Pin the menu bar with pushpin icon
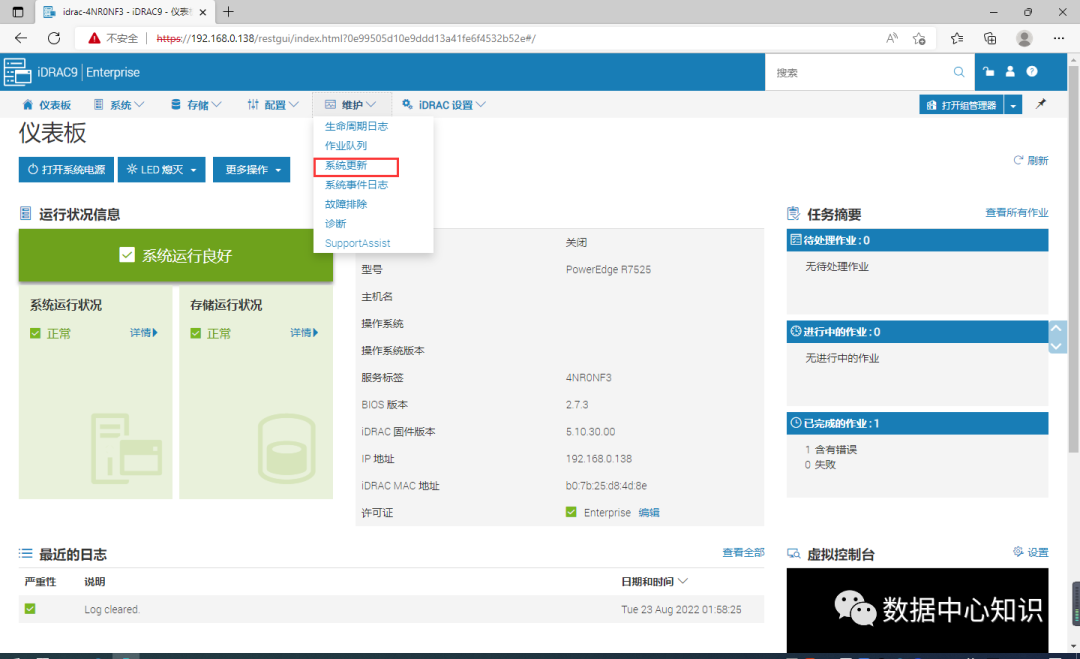 [x=1041, y=104]
